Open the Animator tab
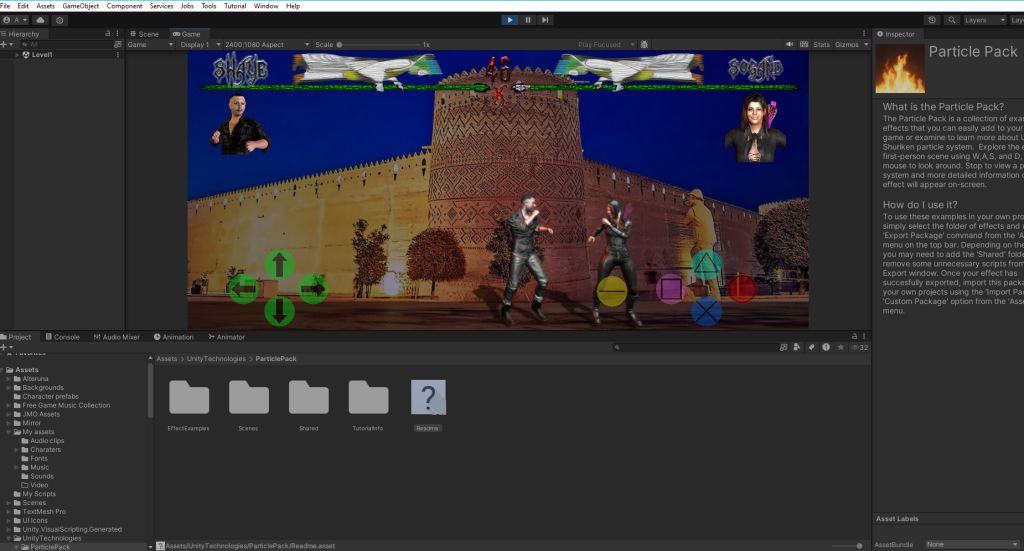 pyautogui.click(x=227, y=337)
